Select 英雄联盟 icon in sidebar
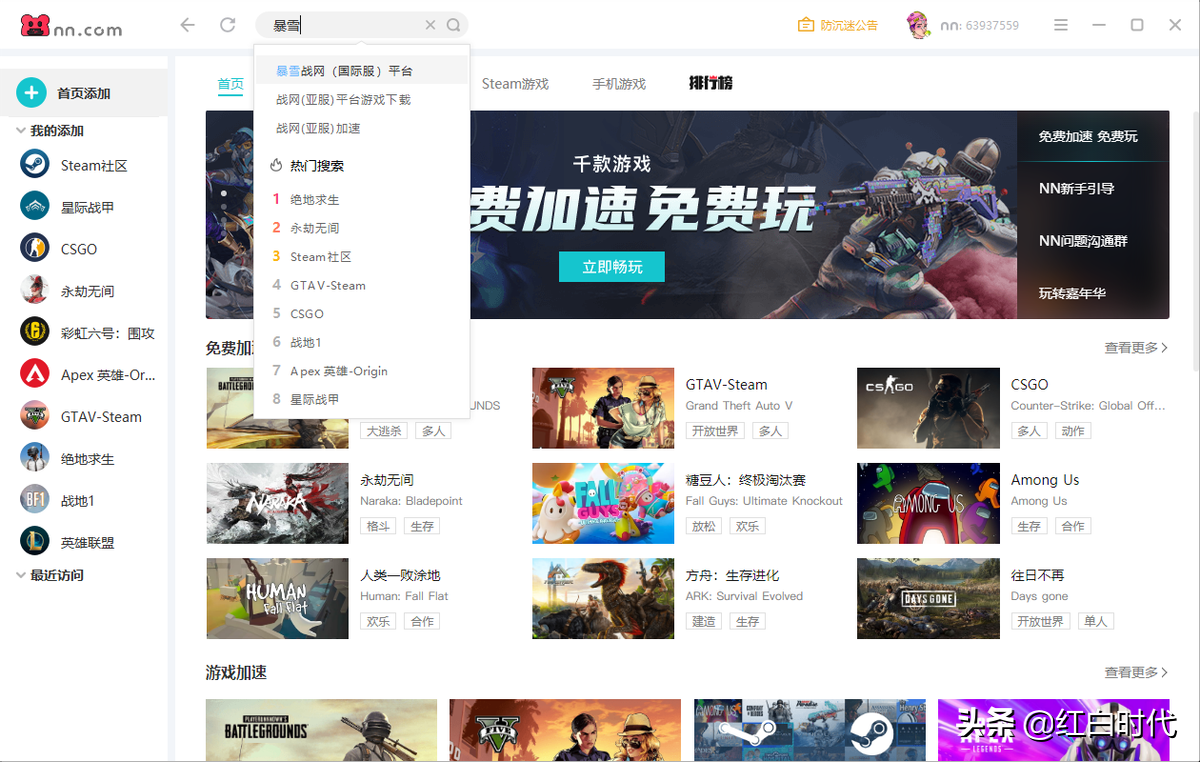 pyautogui.click(x=35, y=542)
